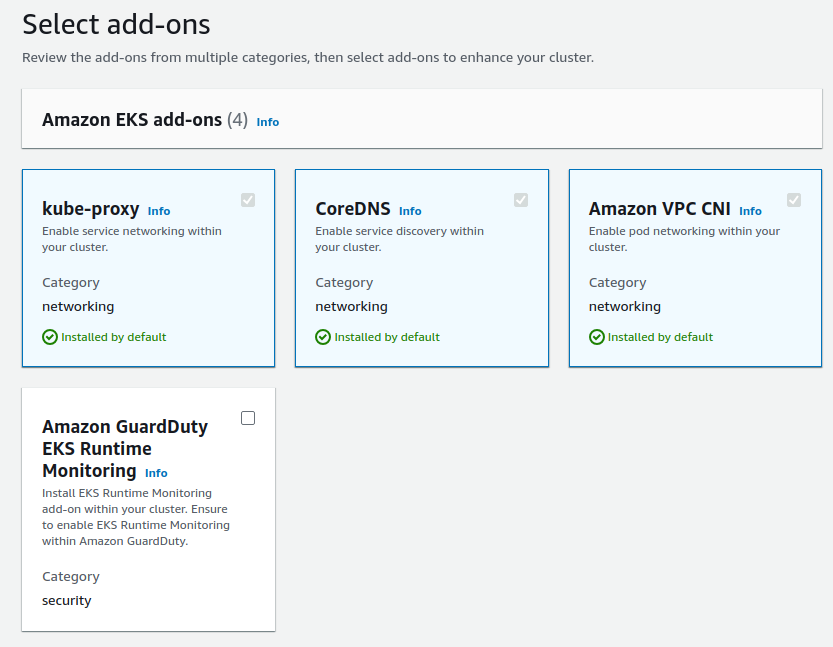The image size is (833, 647).
Task: Open the Info link beside CoreDNS
Action: coord(410,211)
